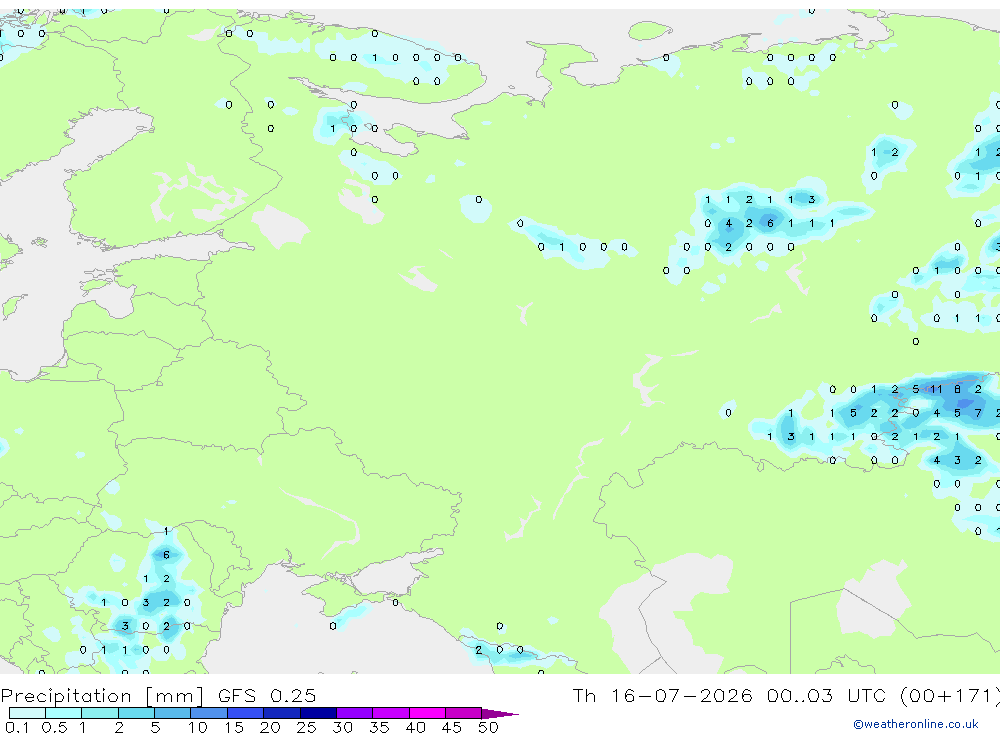Pick the 15–20 mm royal blue legend swatch
This screenshot has width=1000, height=733.
245,713
